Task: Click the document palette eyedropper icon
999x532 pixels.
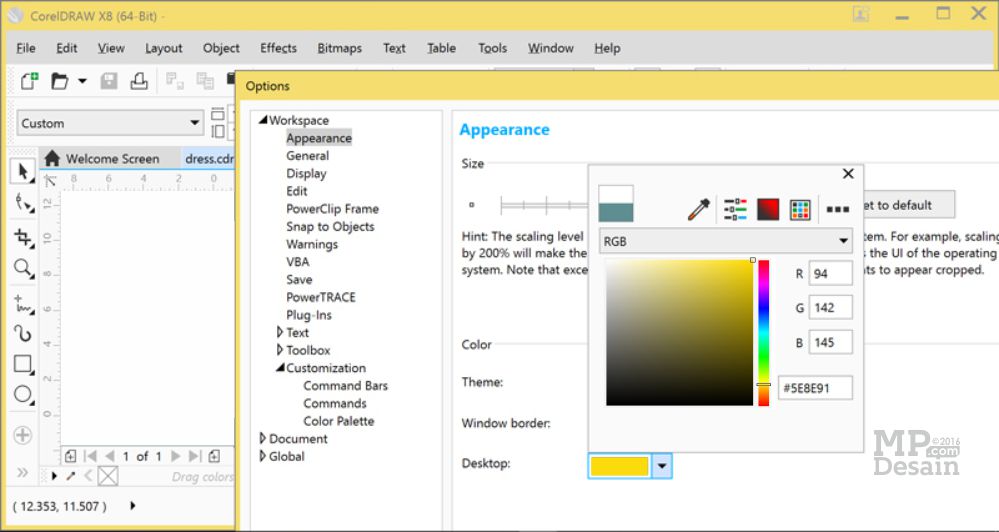Action: coord(71,476)
